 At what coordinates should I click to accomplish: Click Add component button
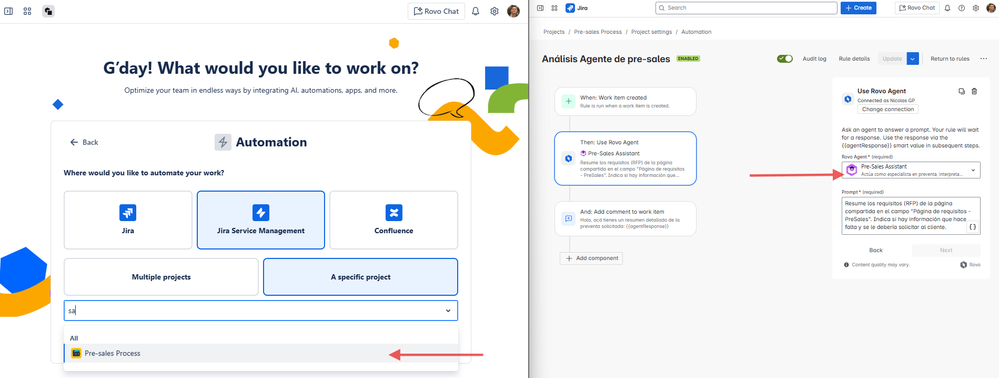(591, 258)
